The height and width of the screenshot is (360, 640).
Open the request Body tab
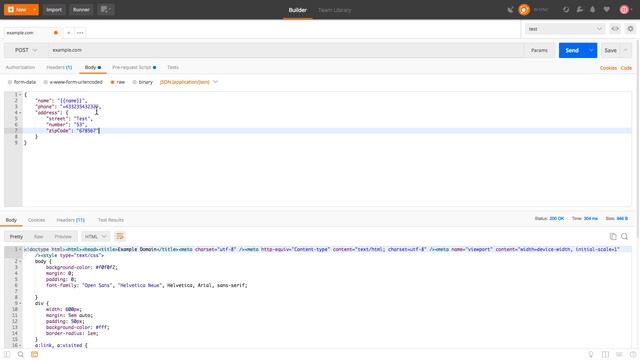(93, 67)
